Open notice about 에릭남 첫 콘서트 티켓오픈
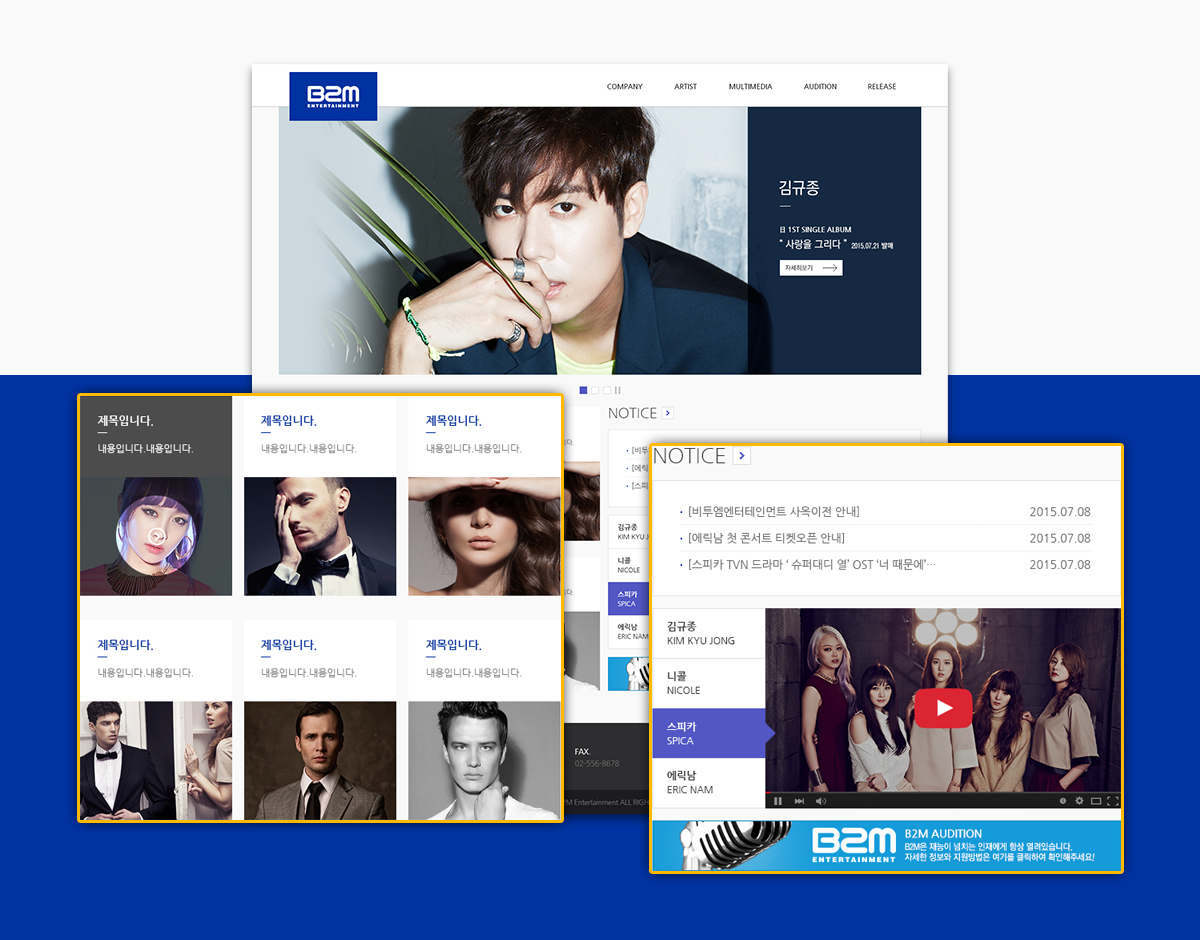The image size is (1200, 940). point(766,538)
